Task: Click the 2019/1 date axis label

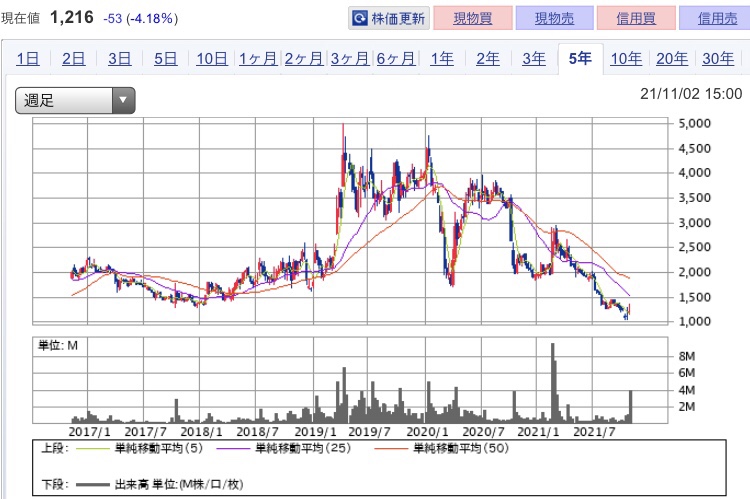Action: coord(315,432)
